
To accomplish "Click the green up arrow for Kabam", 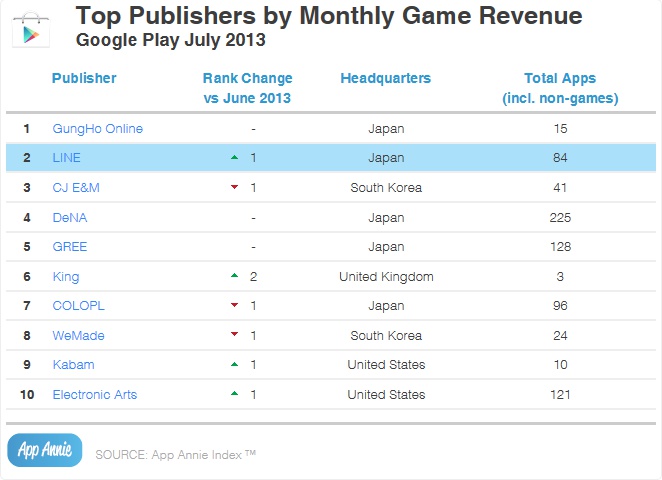I will [x=233, y=365].
